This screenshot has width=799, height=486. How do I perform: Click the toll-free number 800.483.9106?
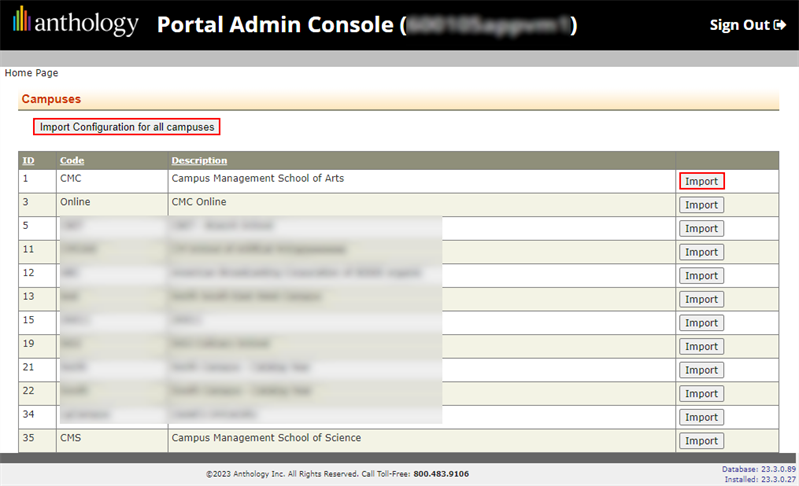coord(441,474)
